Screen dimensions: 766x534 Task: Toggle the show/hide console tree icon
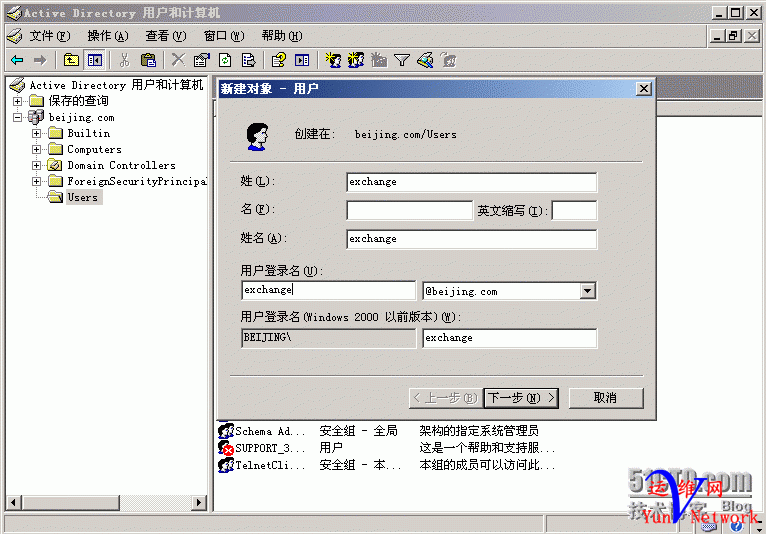click(95, 60)
